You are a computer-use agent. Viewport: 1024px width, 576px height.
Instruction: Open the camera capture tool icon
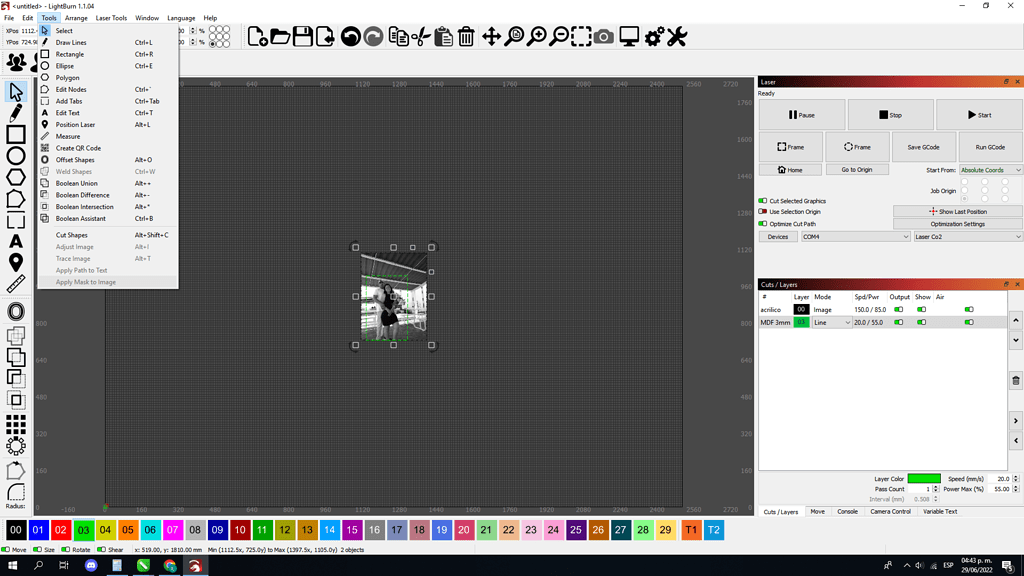[x=603, y=37]
